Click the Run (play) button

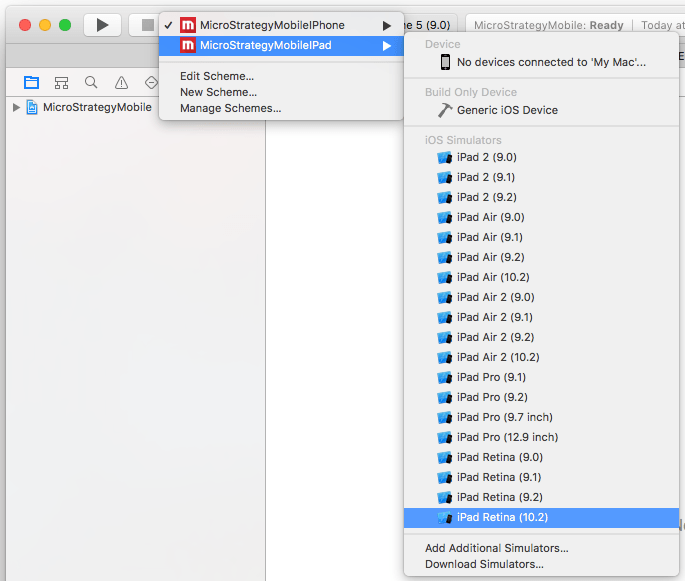[x=102, y=25]
